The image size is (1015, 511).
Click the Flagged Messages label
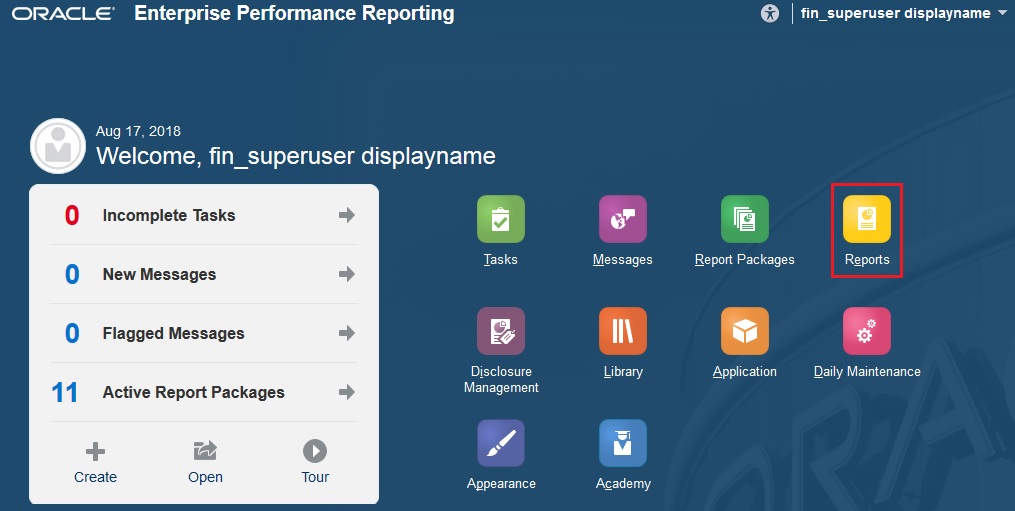173,334
